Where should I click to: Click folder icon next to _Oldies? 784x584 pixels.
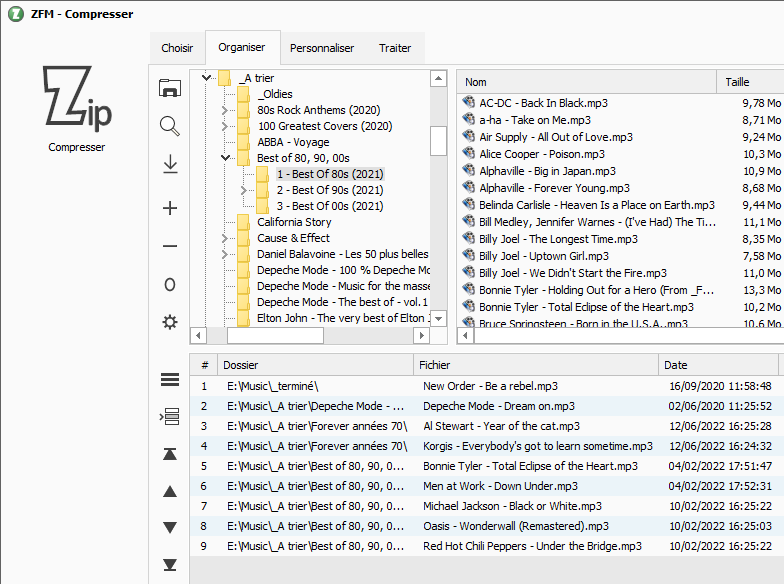(x=244, y=94)
